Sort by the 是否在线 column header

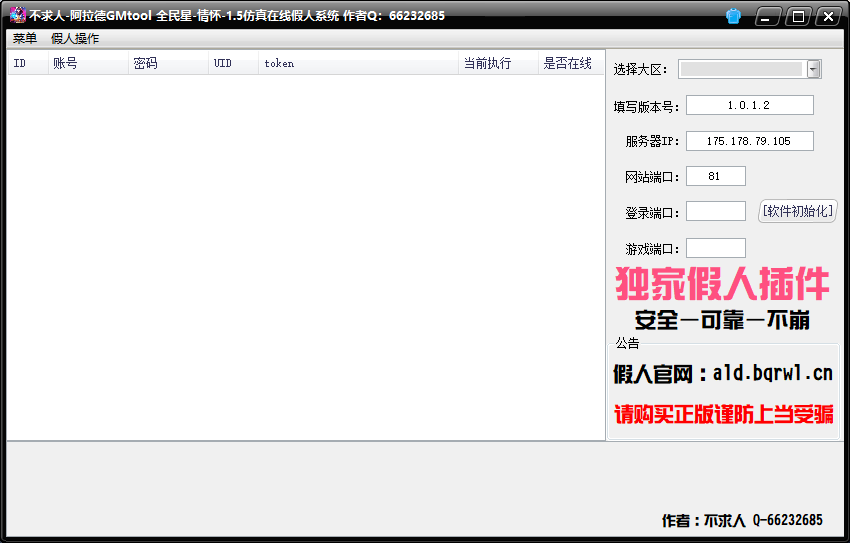571,63
